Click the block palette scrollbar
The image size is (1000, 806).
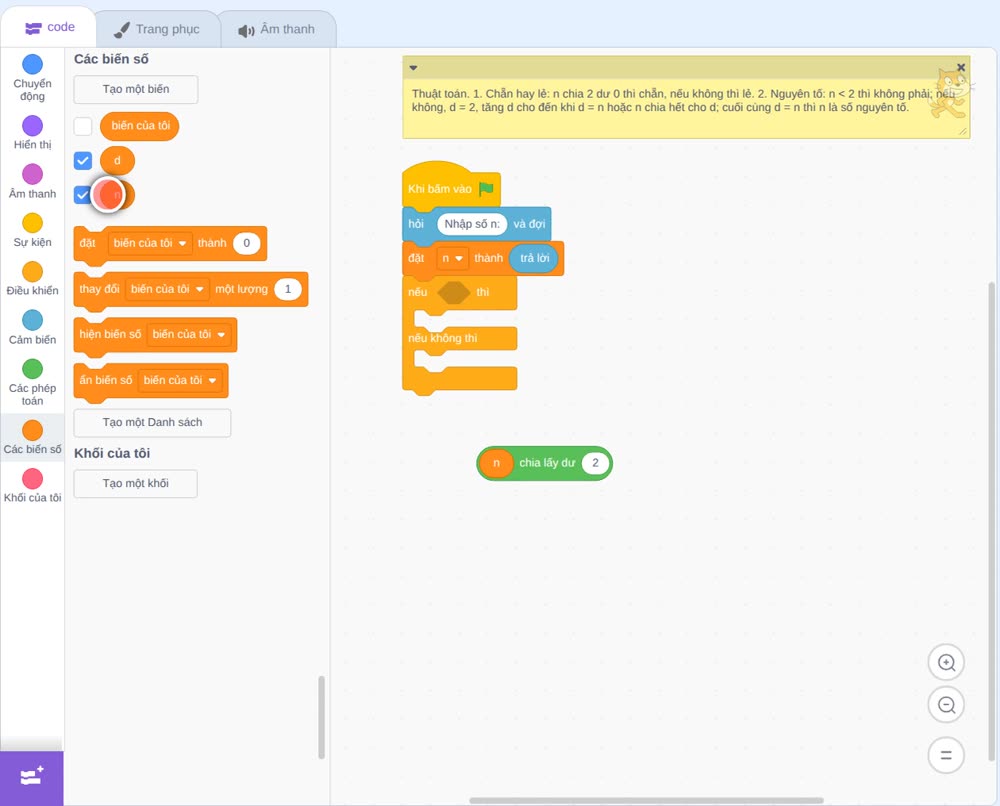point(321,717)
